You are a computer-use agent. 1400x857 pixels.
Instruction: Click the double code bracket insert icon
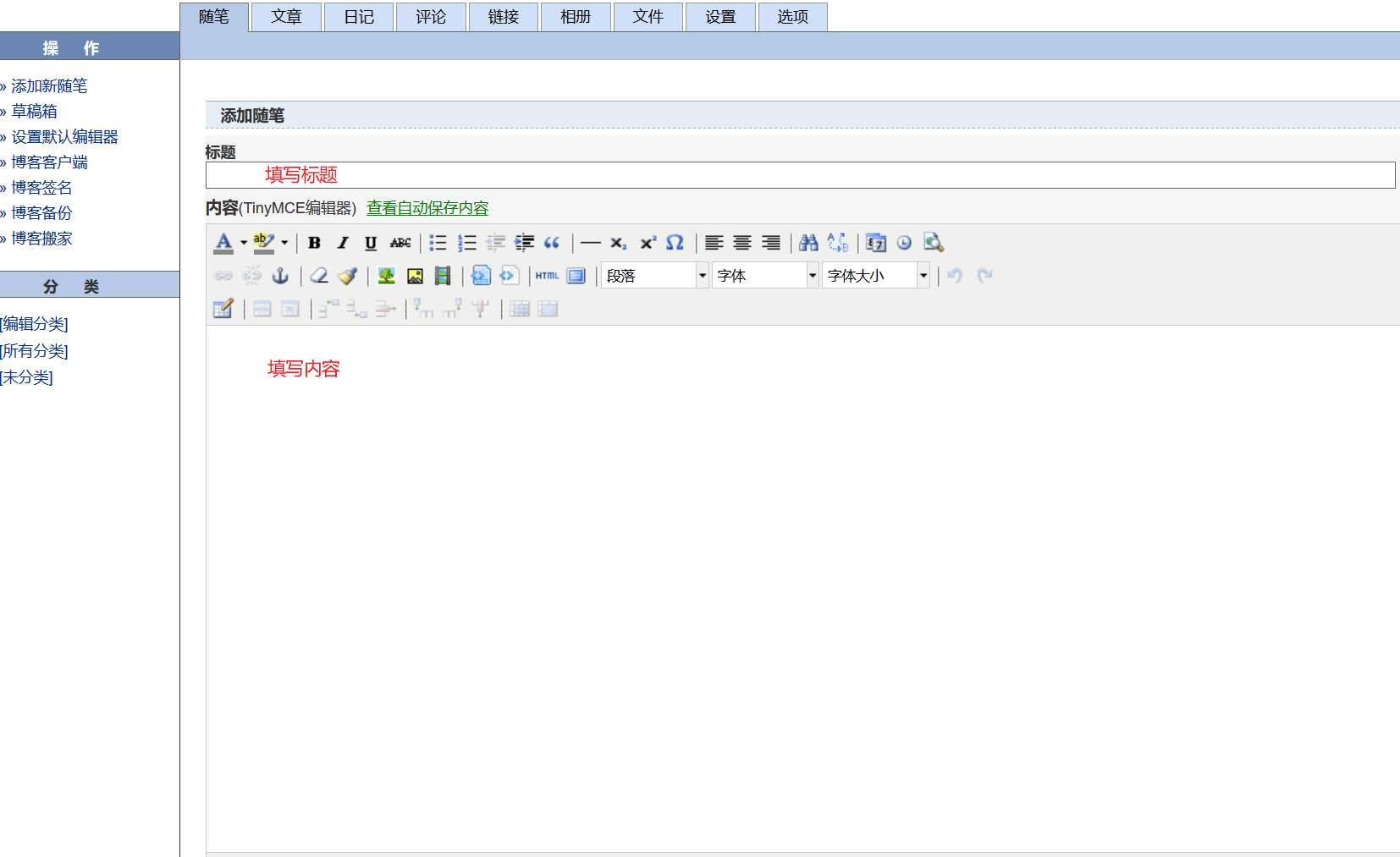481,276
